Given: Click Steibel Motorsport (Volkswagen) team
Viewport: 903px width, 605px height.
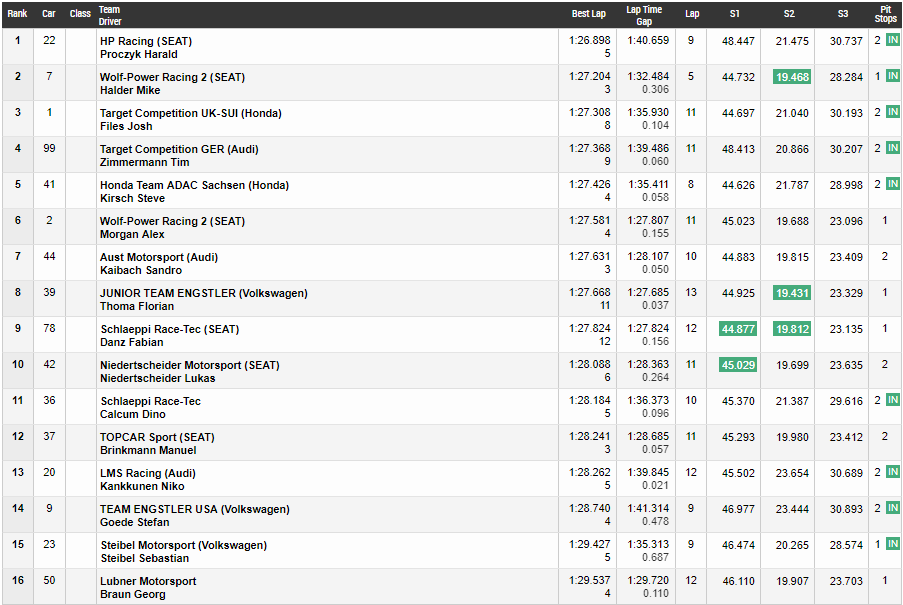Looking at the screenshot, I should pos(184,545).
